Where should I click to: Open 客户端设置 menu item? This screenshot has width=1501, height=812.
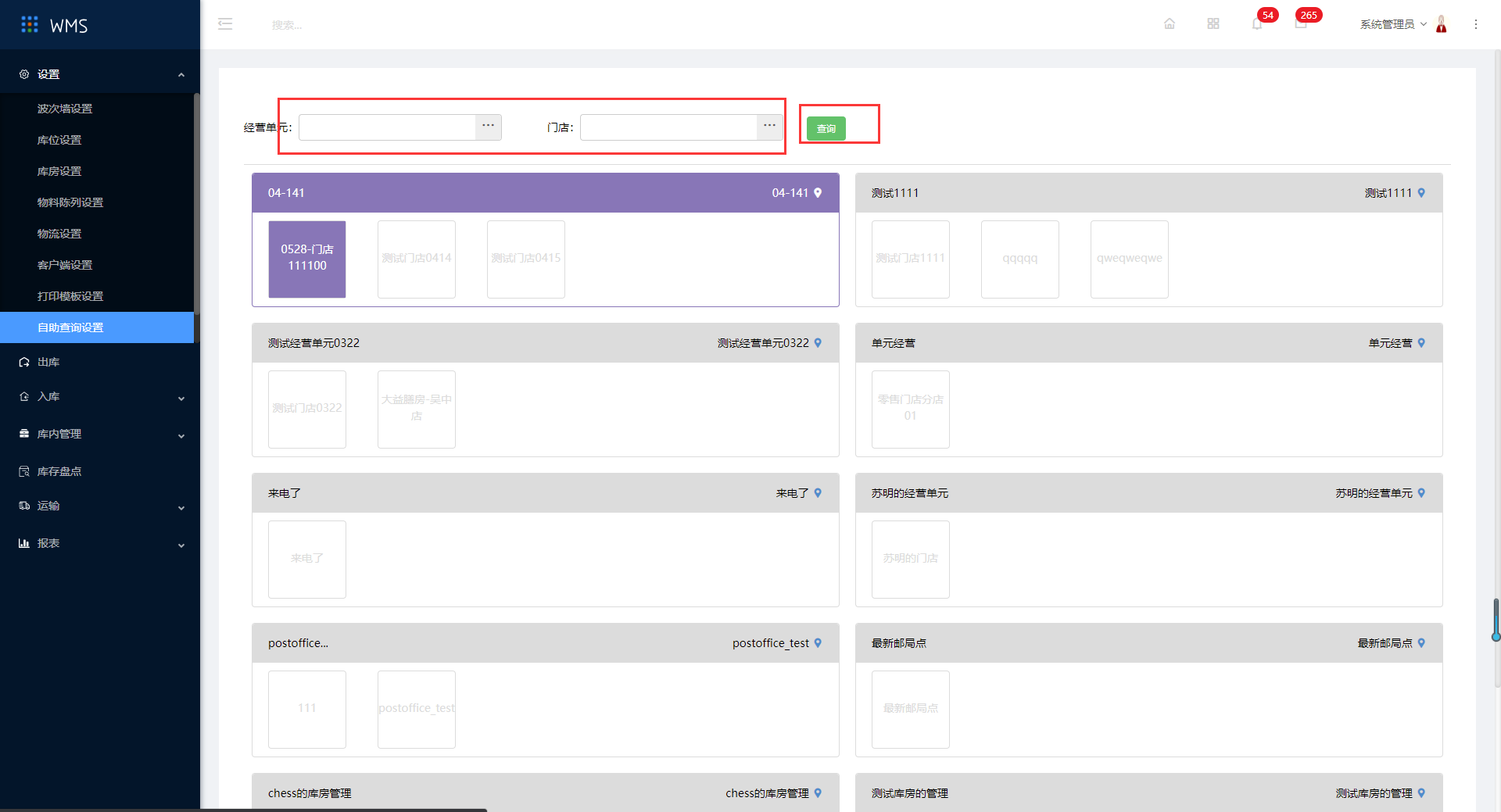pos(97,265)
